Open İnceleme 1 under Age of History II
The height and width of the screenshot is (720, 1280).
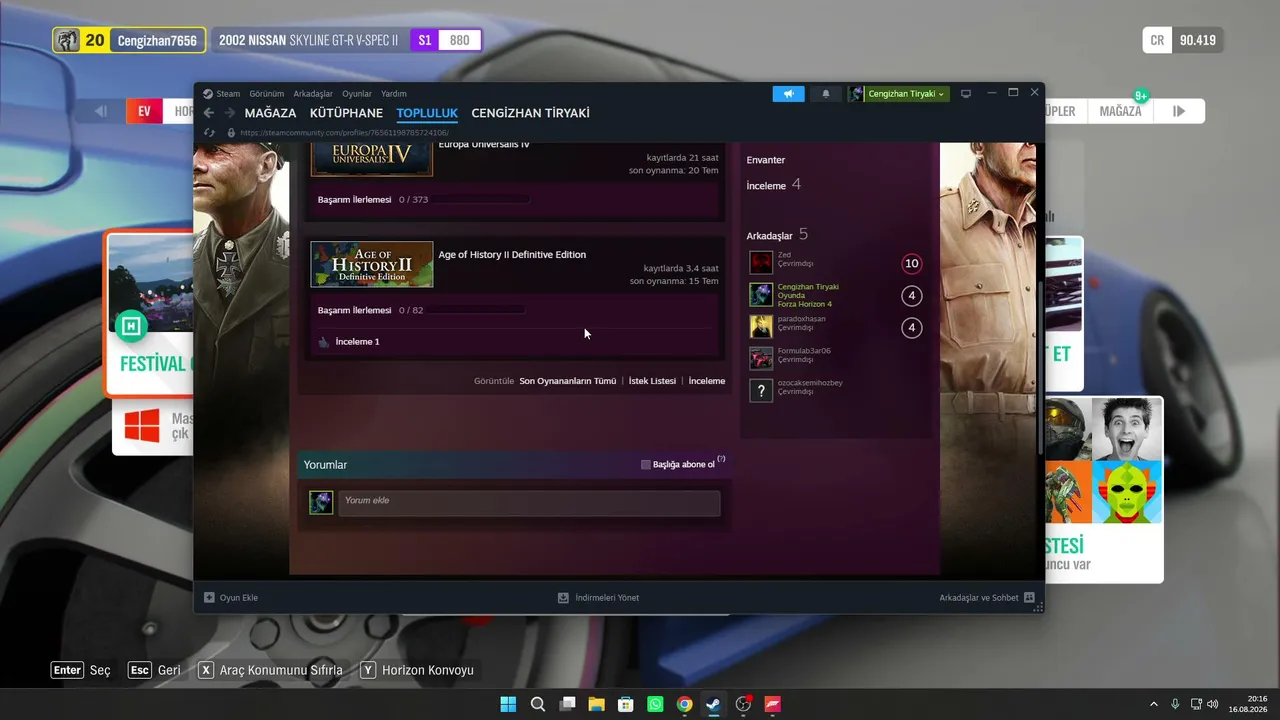[x=357, y=342]
